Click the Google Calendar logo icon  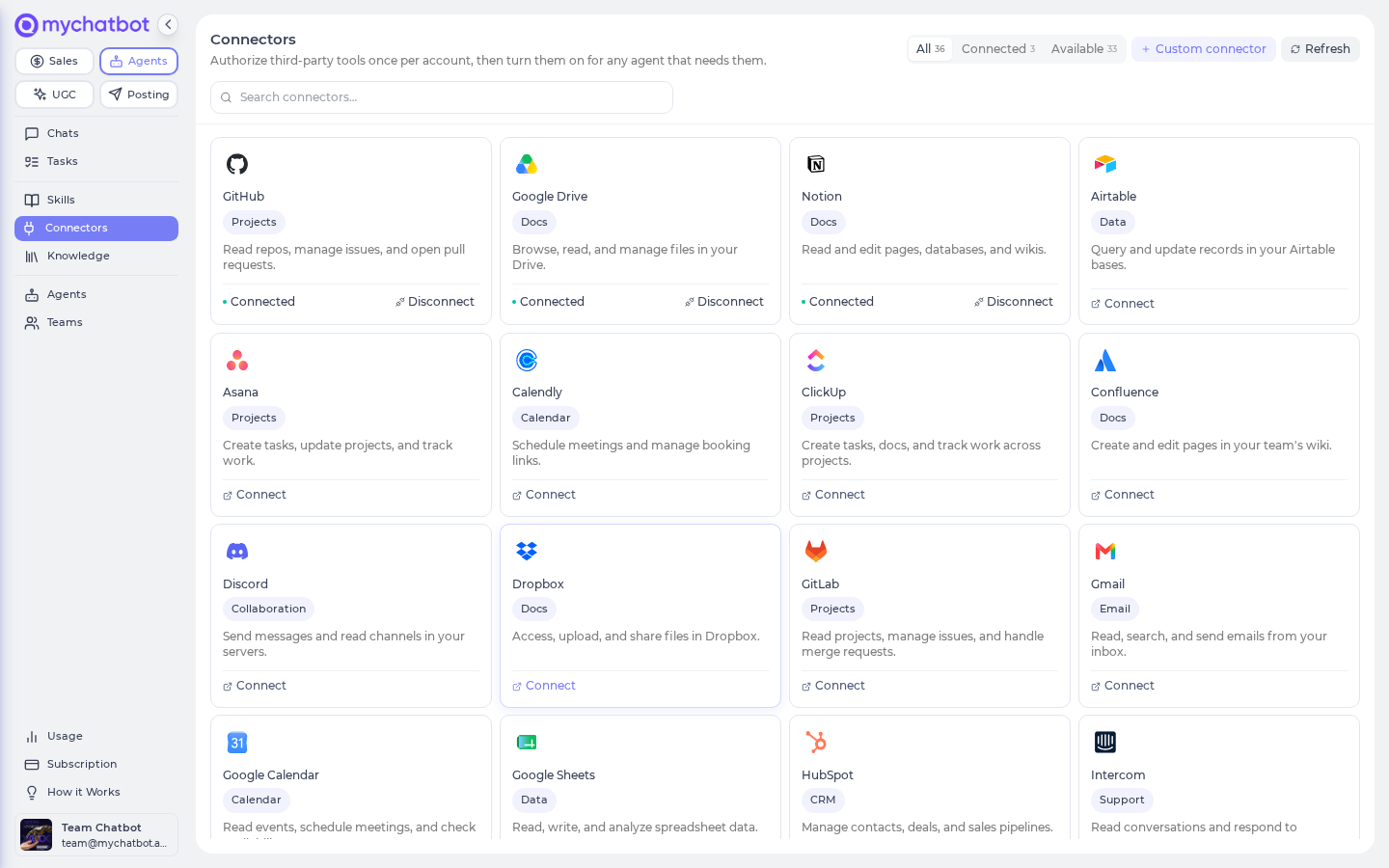point(237,743)
